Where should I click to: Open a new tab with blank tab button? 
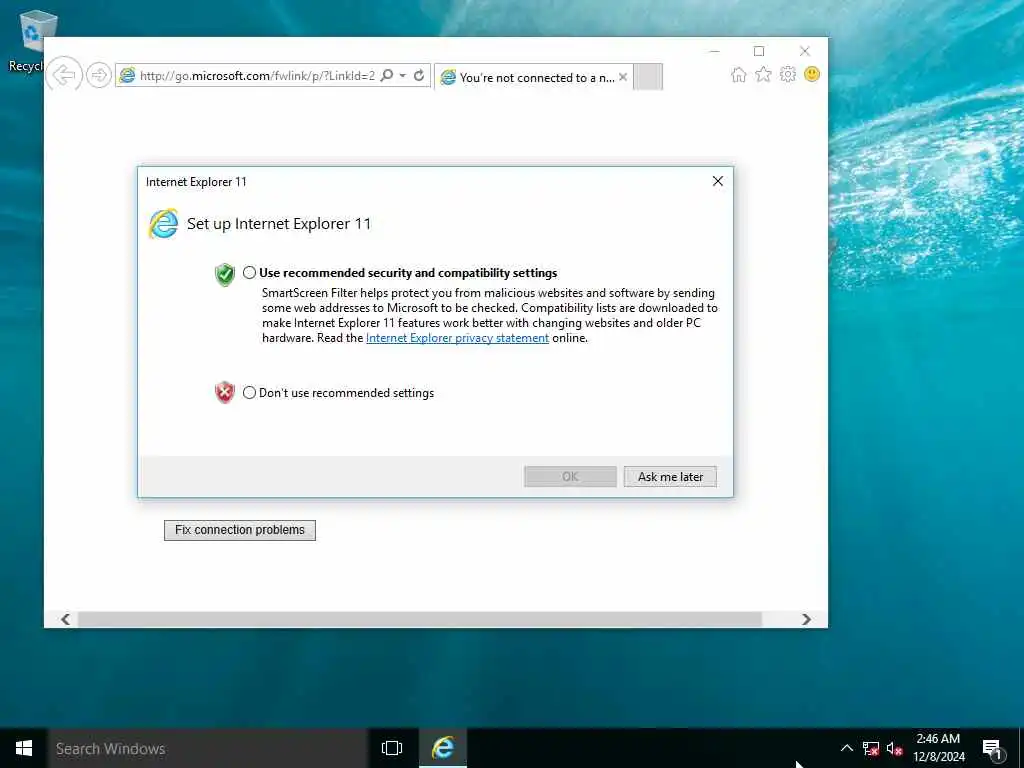coord(648,76)
